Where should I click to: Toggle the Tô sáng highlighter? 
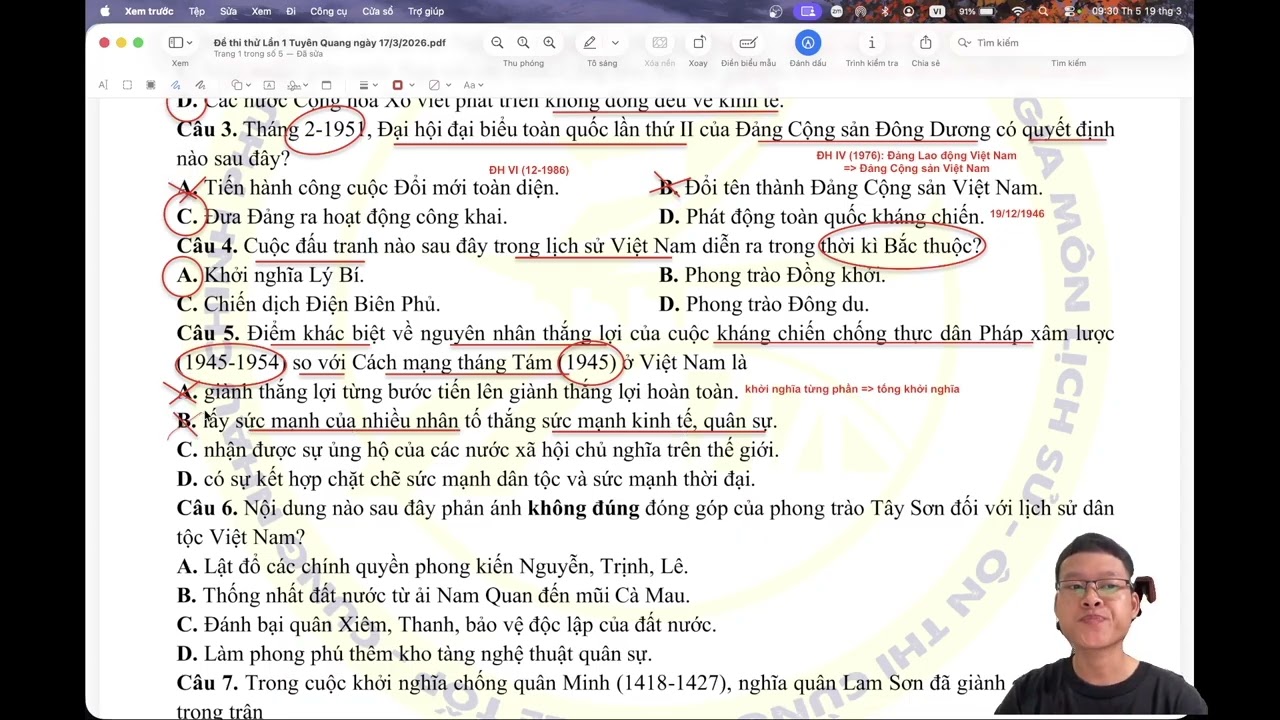[590, 43]
